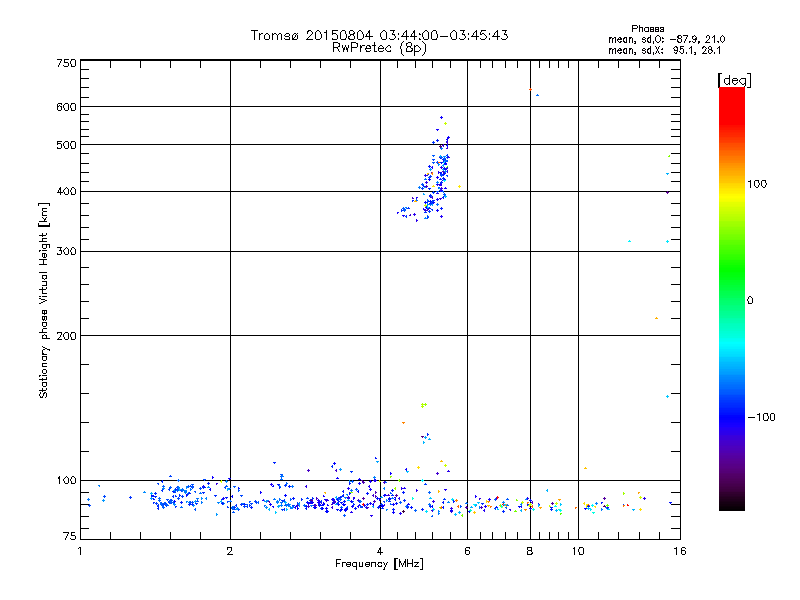Click the colorbar tick label '0'

pos(749,301)
